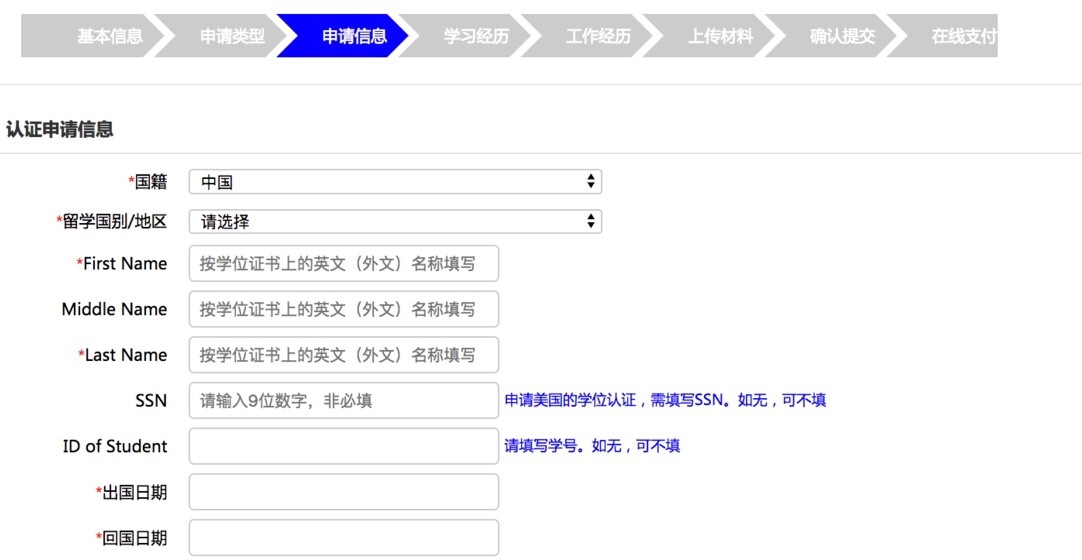Open the 上传材料 step

[x=720, y=37]
